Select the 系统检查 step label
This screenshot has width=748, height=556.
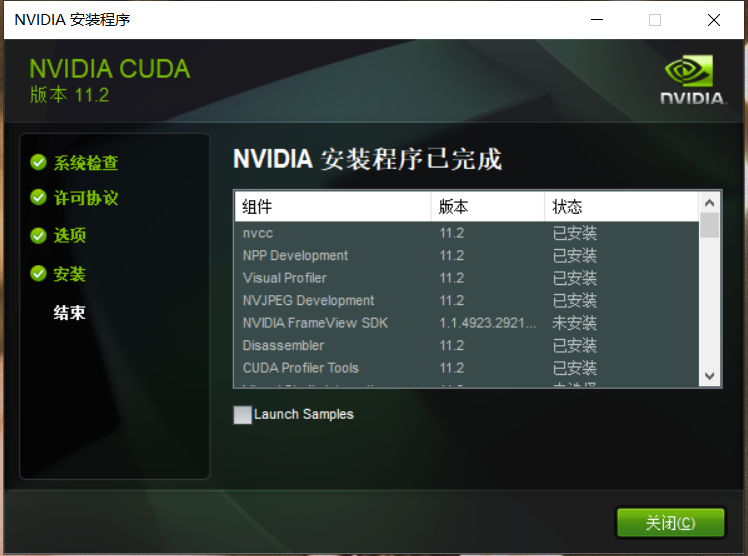point(86,163)
